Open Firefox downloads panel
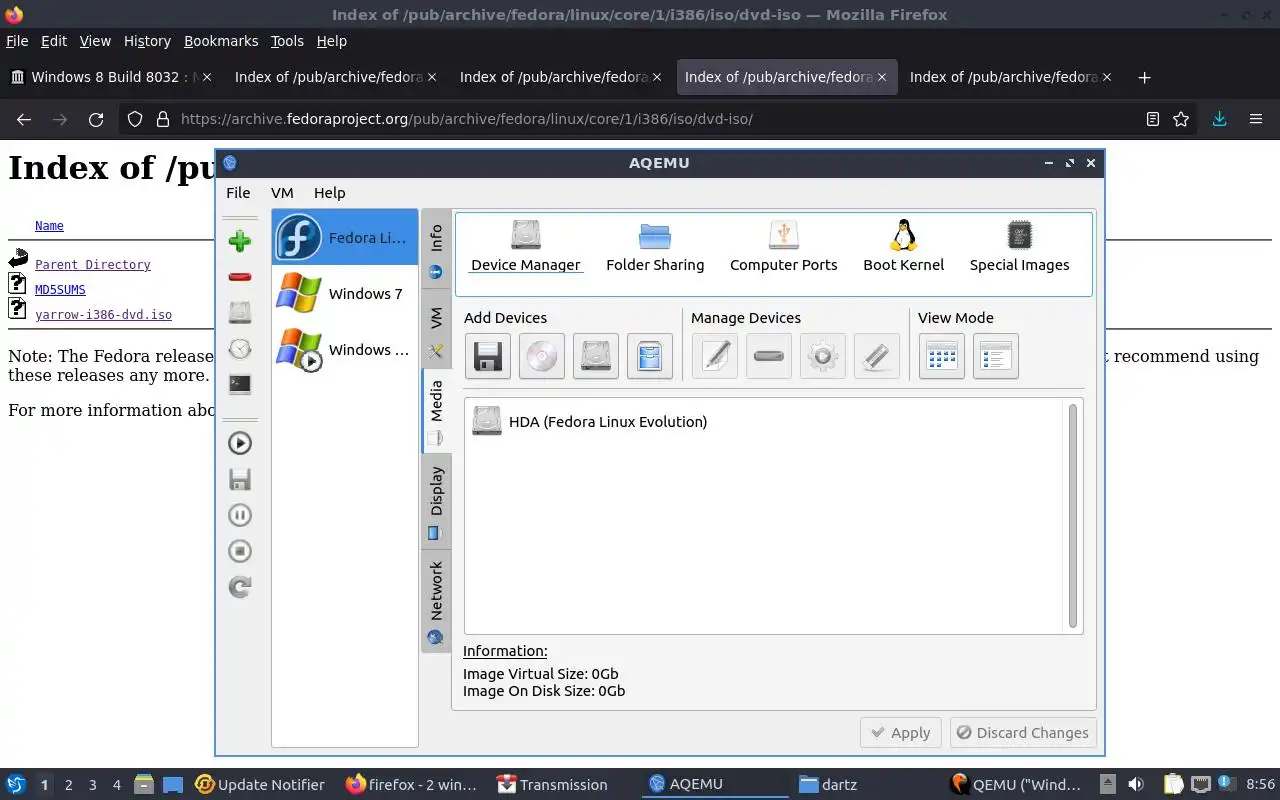This screenshot has width=1280, height=800. (x=1219, y=119)
